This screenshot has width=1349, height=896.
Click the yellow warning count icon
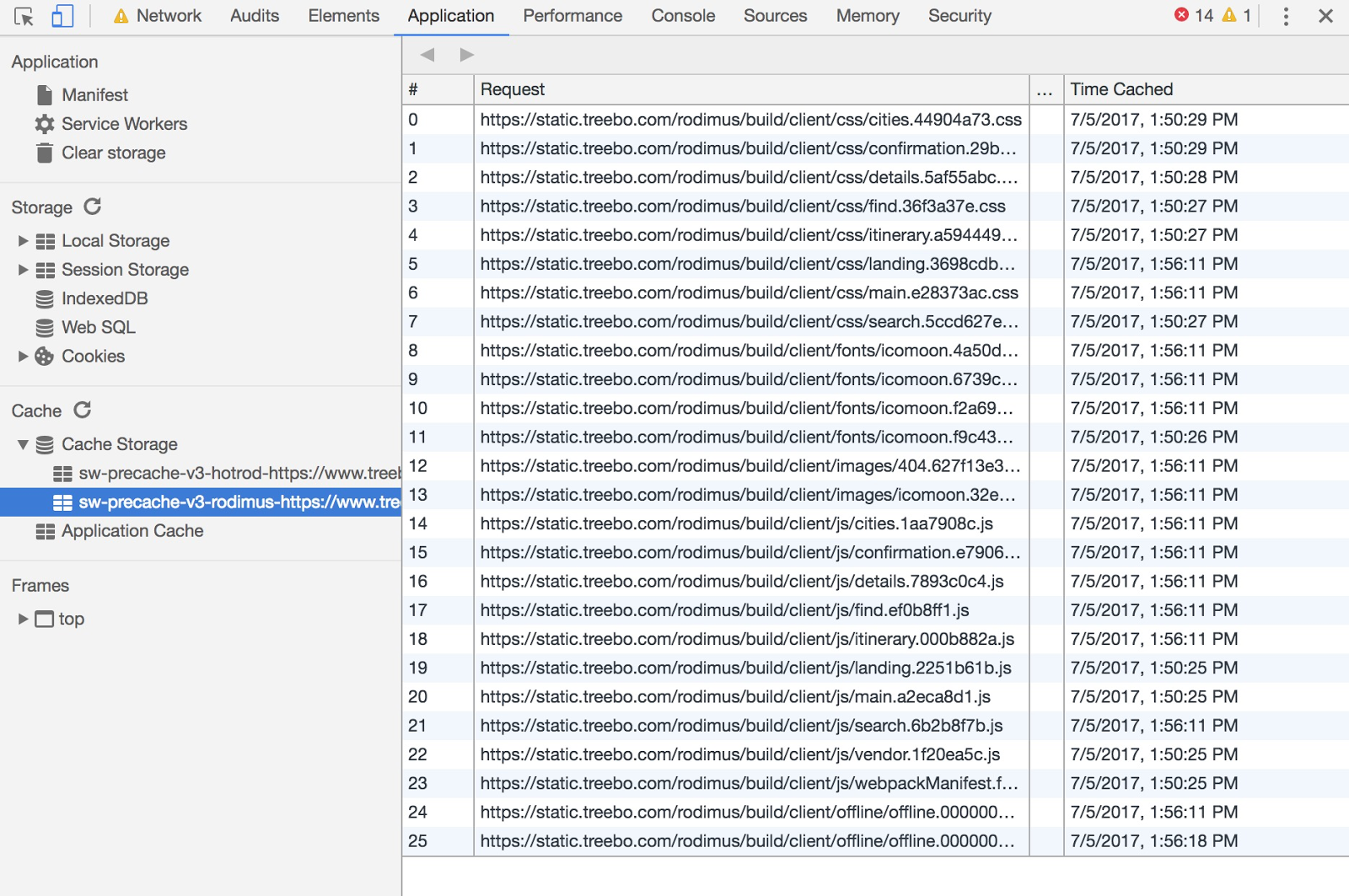click(x=1229, y=15)
